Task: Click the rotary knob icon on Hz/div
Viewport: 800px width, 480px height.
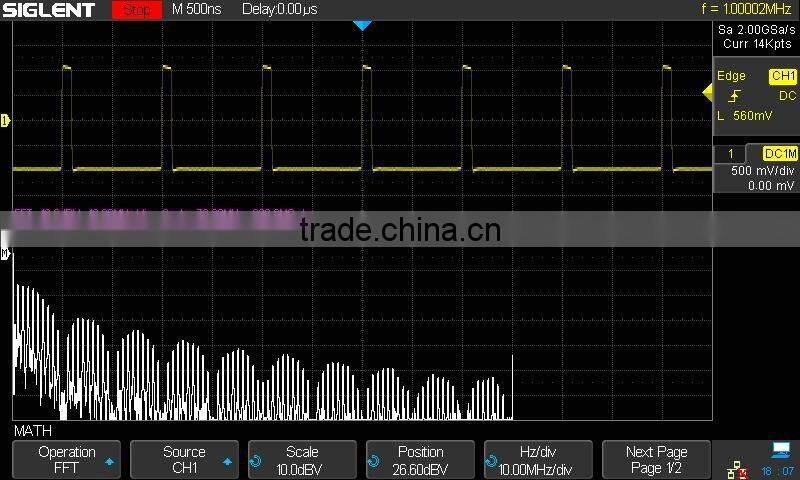Action: (x=491, y=461)
